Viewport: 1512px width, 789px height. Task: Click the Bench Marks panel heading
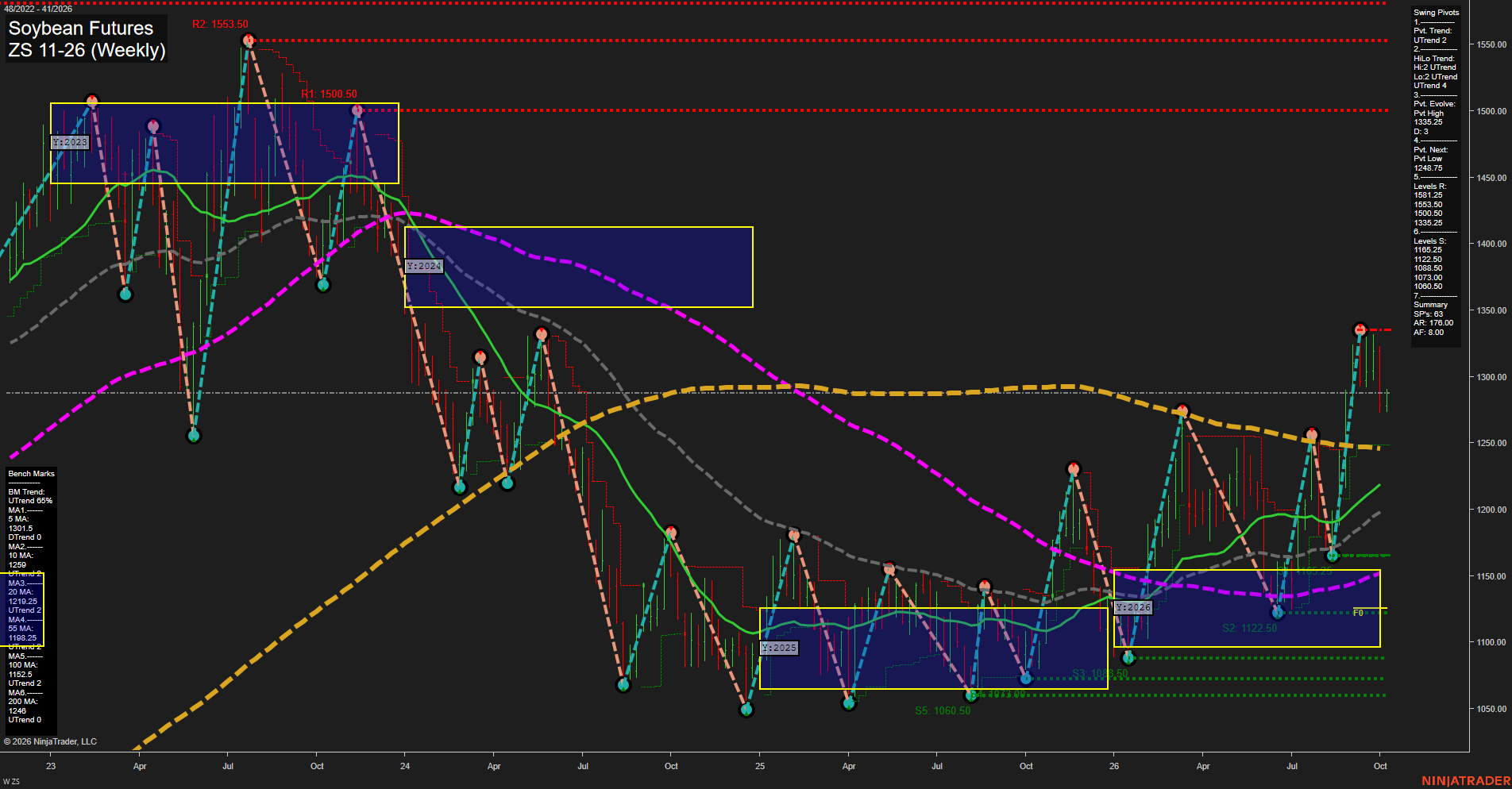coord(32,474)
